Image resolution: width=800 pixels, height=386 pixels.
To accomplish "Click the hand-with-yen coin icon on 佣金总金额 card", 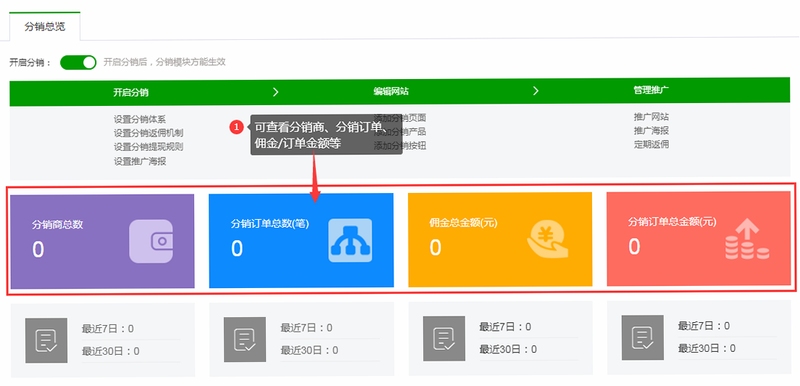I will (x=547, y=240).
